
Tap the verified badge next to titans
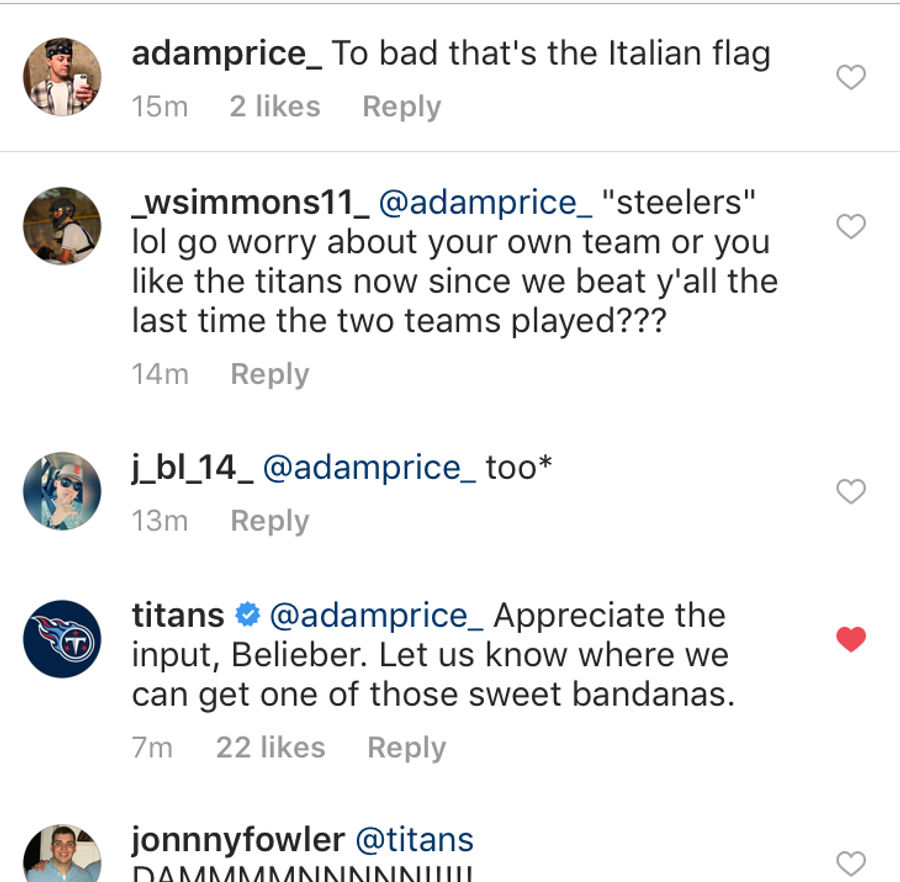tap(247, 615)
